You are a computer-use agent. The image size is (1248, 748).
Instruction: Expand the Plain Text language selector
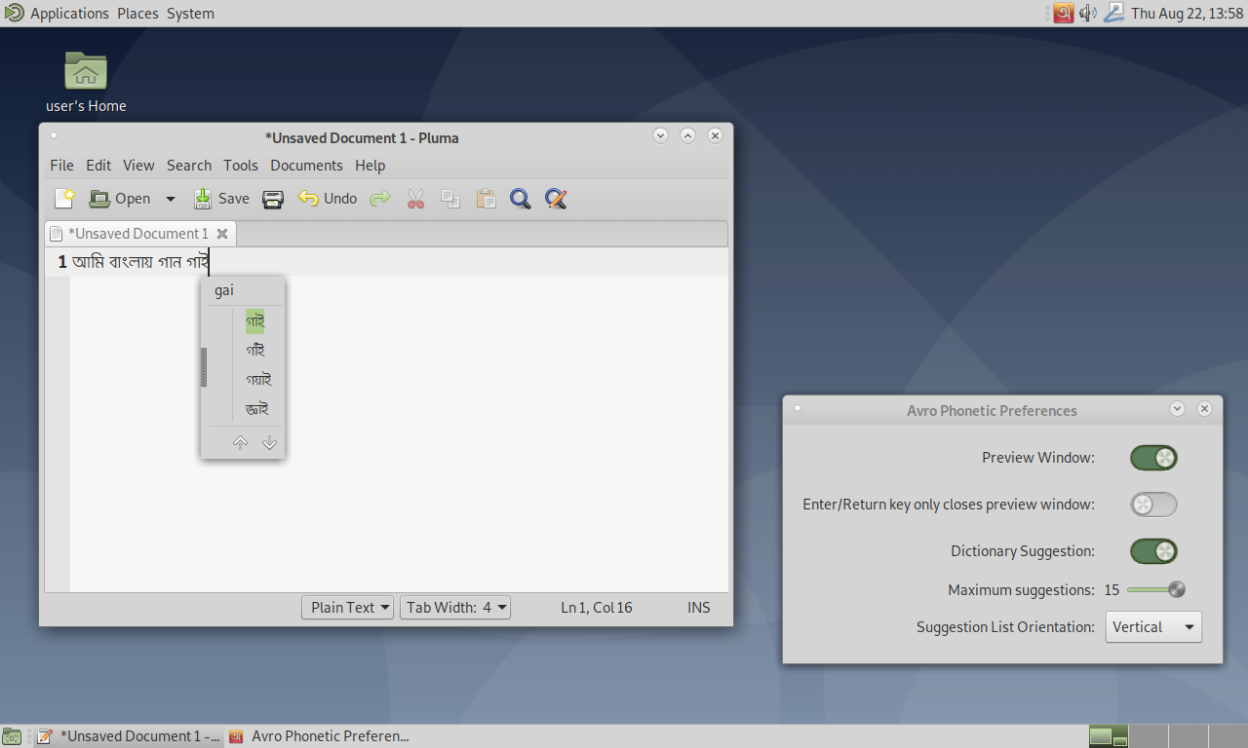(347, 607)
